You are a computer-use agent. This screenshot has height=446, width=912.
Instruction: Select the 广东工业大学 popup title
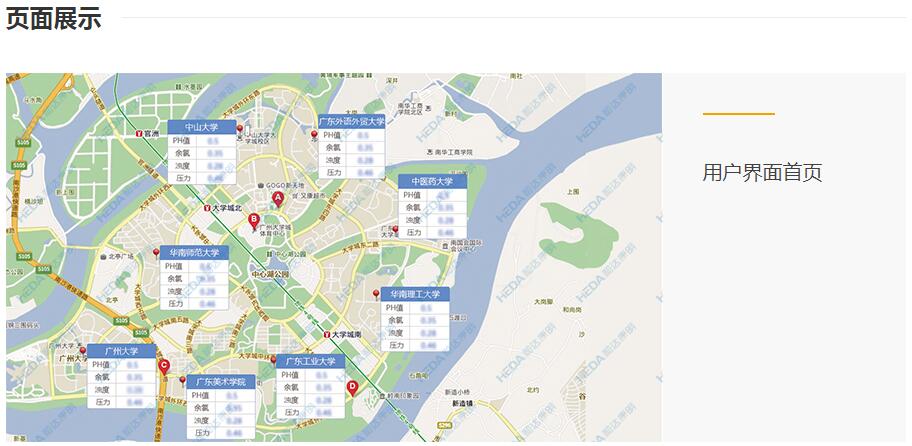pyautogui.click(x=310, y=361)
